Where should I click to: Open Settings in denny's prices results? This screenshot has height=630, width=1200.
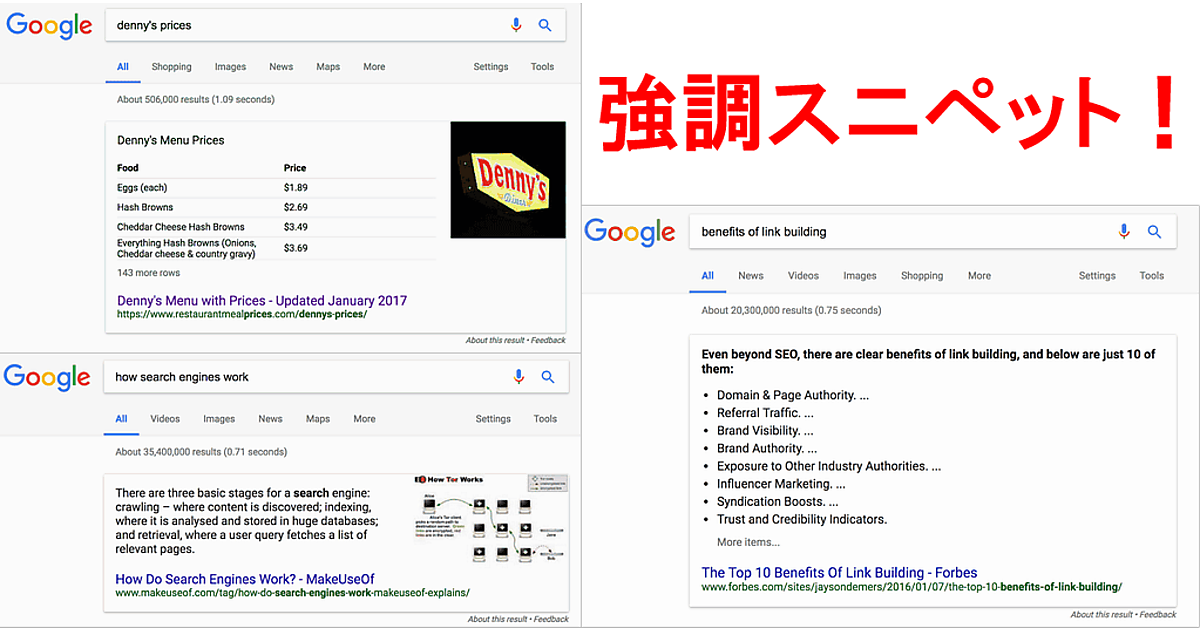pos(491,67)
